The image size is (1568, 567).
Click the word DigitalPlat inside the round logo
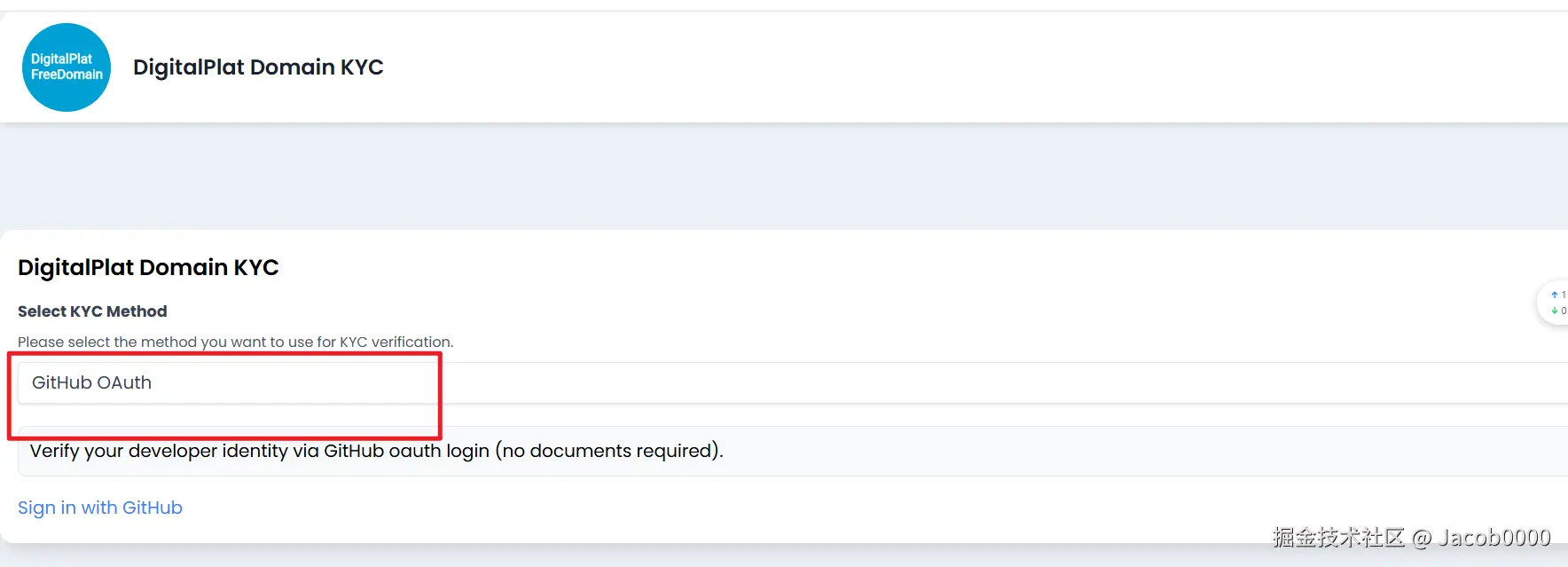point(61,59)
